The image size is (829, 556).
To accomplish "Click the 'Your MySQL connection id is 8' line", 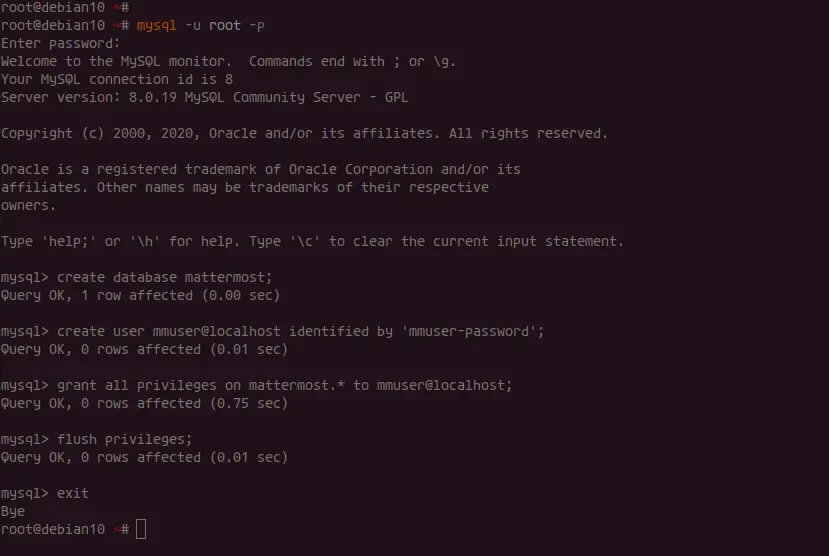I will [x=116, y=79].
